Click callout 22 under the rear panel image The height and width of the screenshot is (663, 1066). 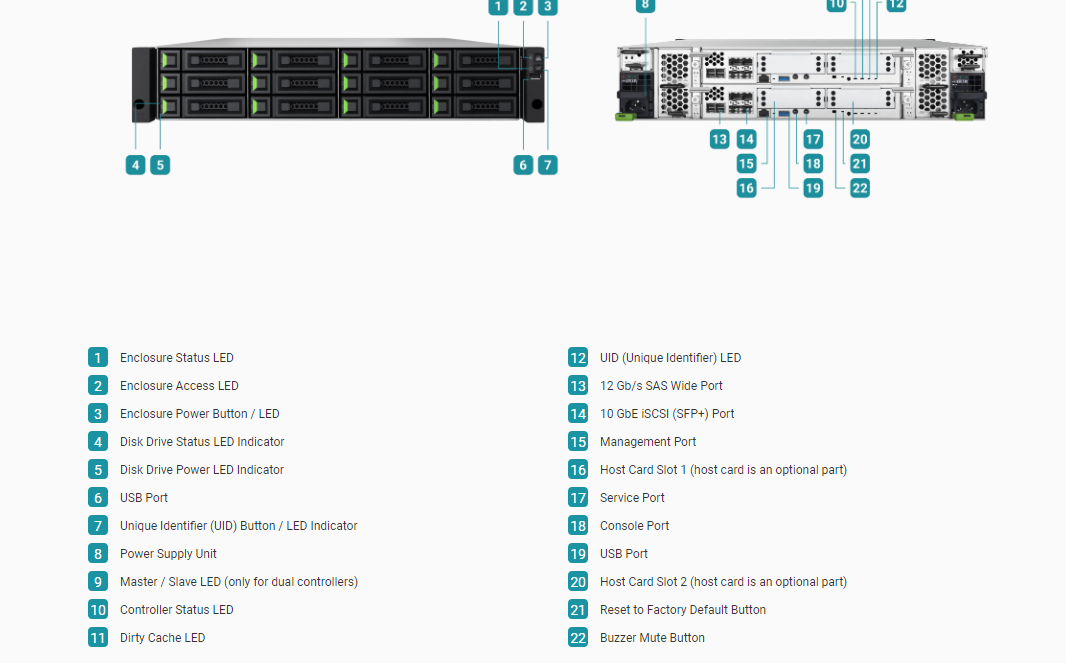[860, 188]
